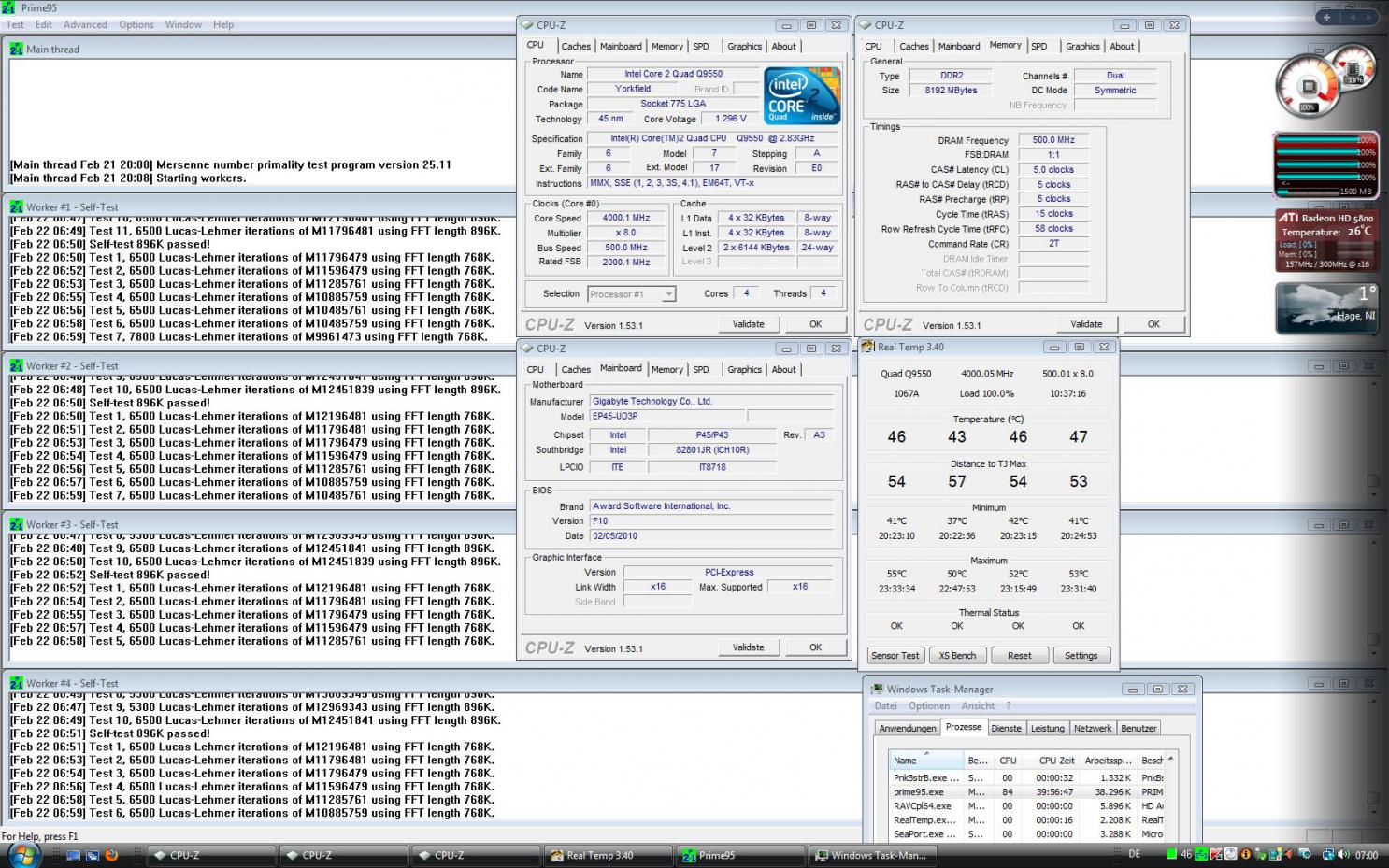Click ATI Radeon HD 5800 gadget
The width and height of the screenshot is (1389, 868).
(x=1326, y=241)
